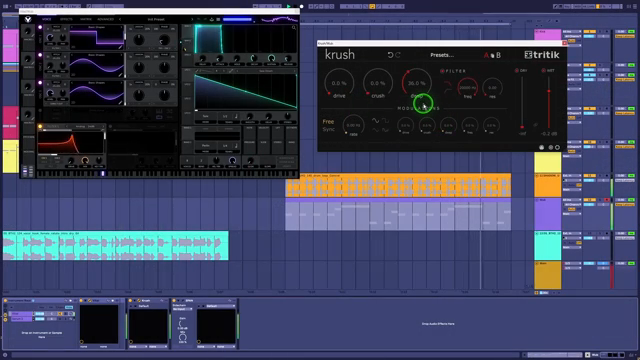Image resolution: width=640 pixels, height=360 pixels.
Task: Open Vital LFO sync tempo 1/2 selector
Action: coord(225,116)
